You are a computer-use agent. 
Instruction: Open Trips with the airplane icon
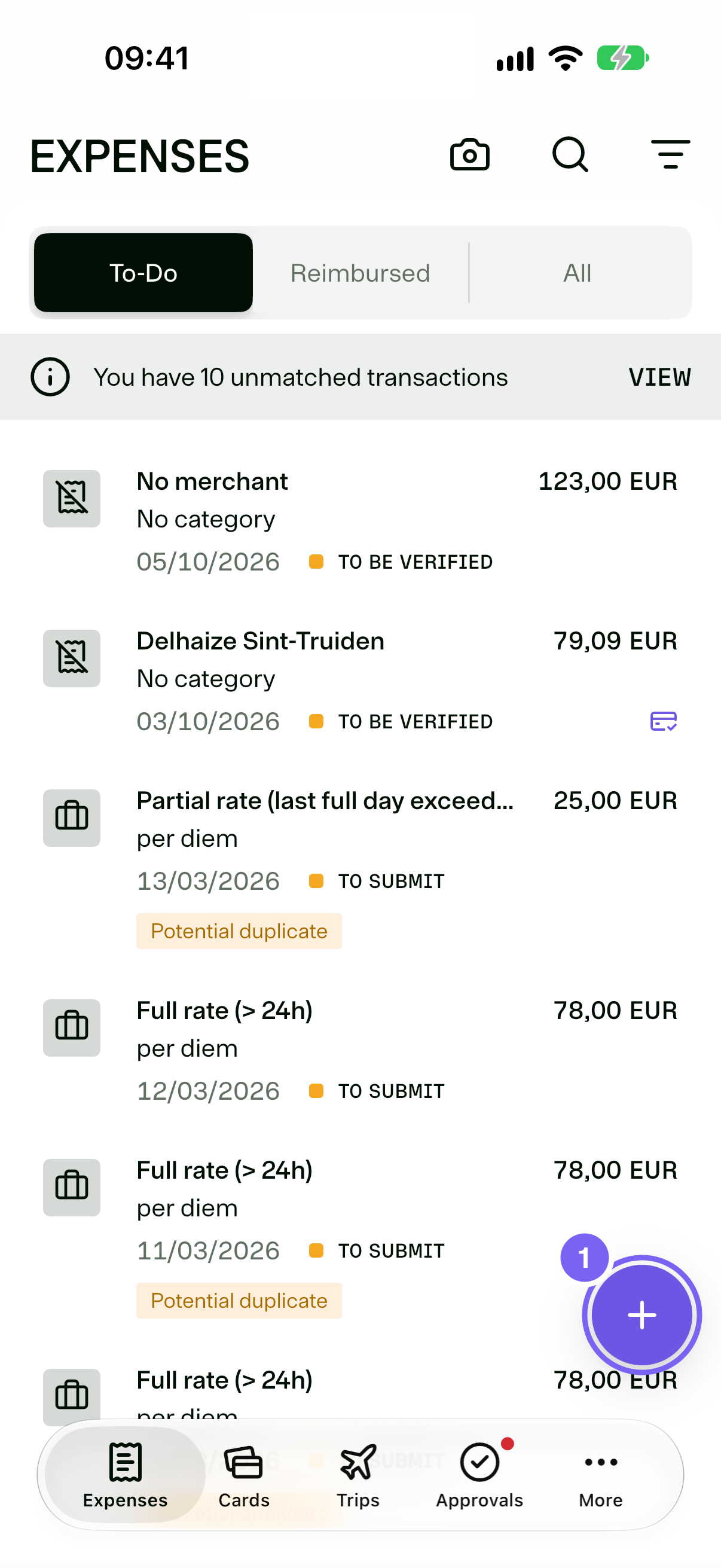pos(358,1475)
